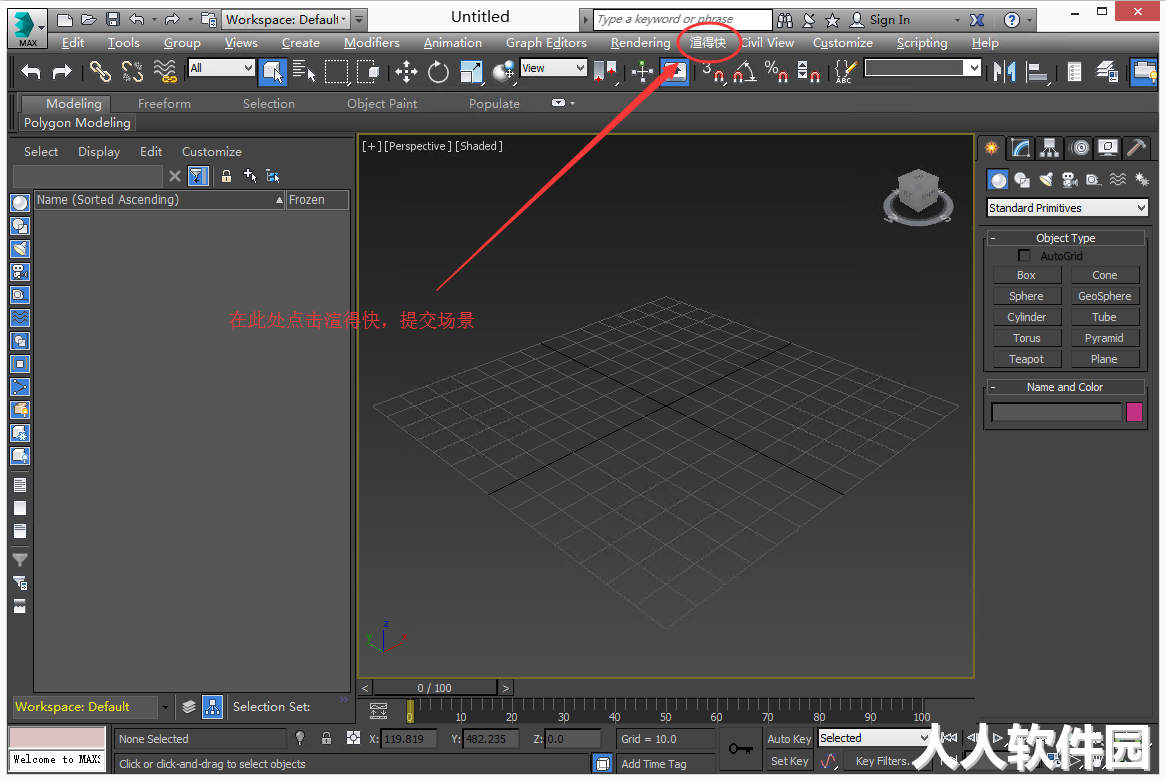Viewport: 1166px width, 781px height.
Task: Switch to the Object Paint ribbon tab
Action: (x=382, y=103)
